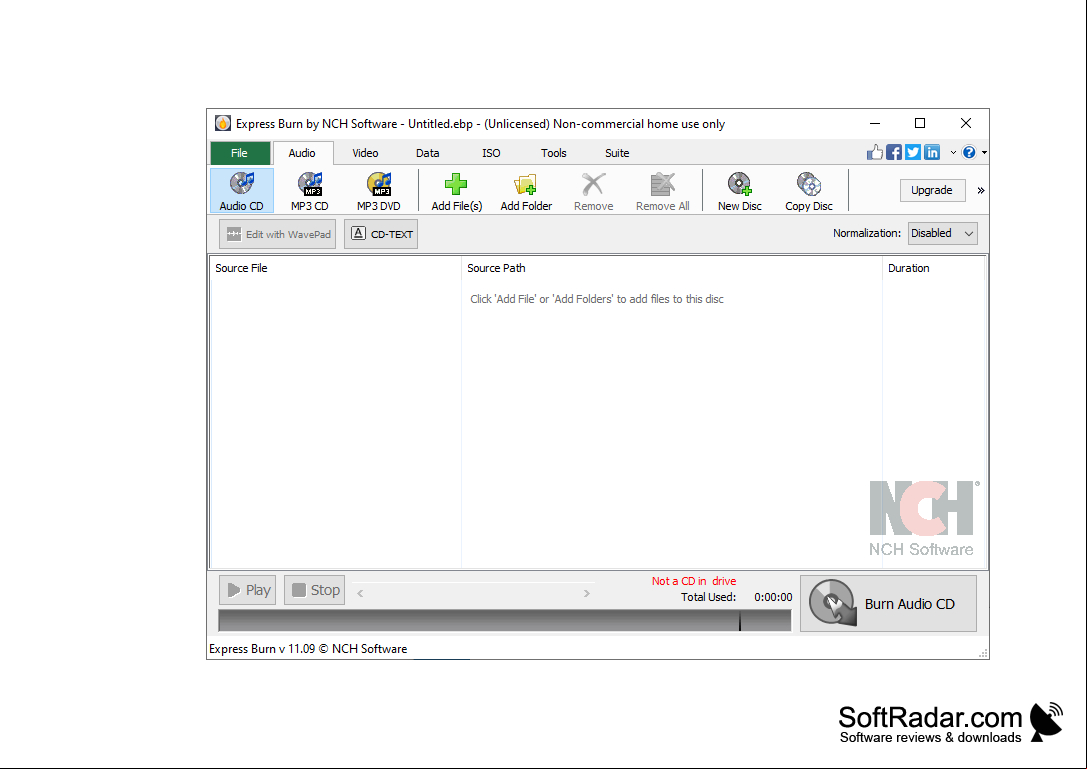Open the Copy Disc tool
Screen dimensions: 1087x769
(809, 191)
